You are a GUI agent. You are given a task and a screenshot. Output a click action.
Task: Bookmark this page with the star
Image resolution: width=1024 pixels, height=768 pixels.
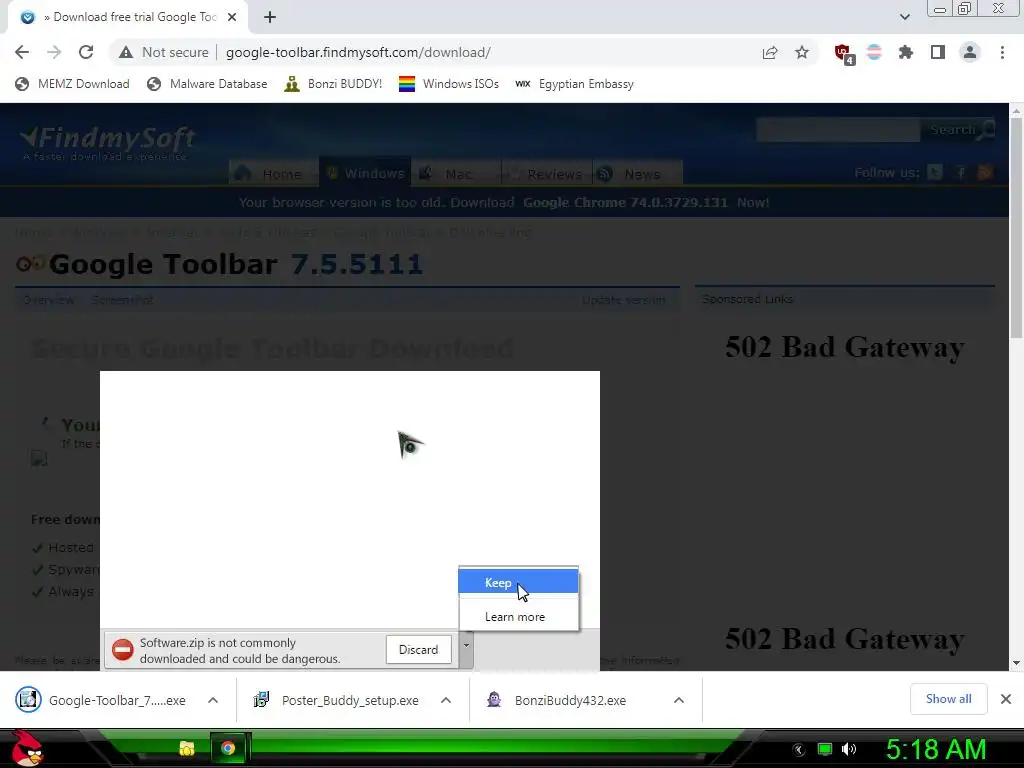pyautogui.click(x=802, y=52)
